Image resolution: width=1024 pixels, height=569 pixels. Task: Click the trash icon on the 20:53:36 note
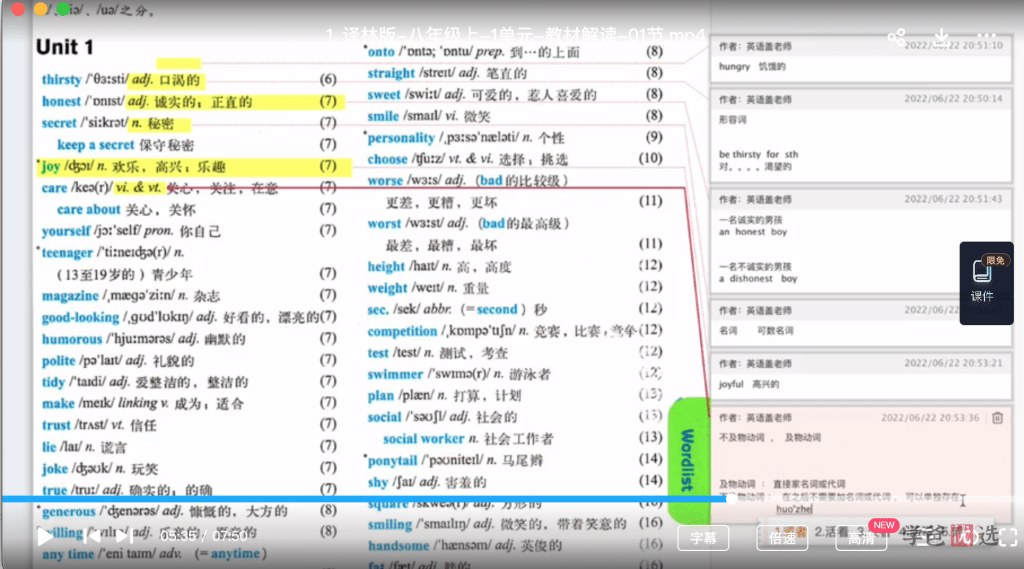997,417
